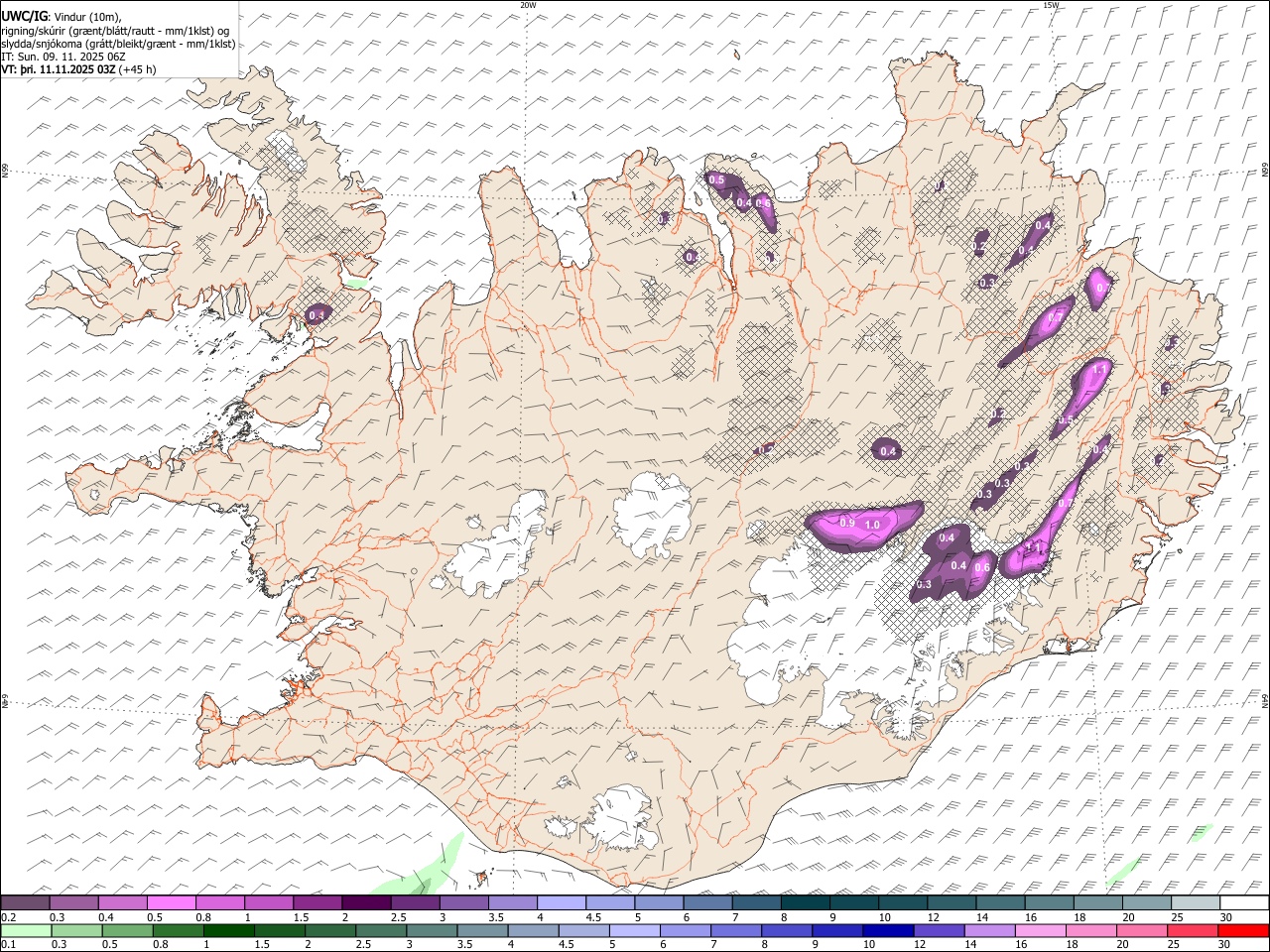Click the '15W' longitude label
Screen dimensions: 1270x952
point(1051,5)
